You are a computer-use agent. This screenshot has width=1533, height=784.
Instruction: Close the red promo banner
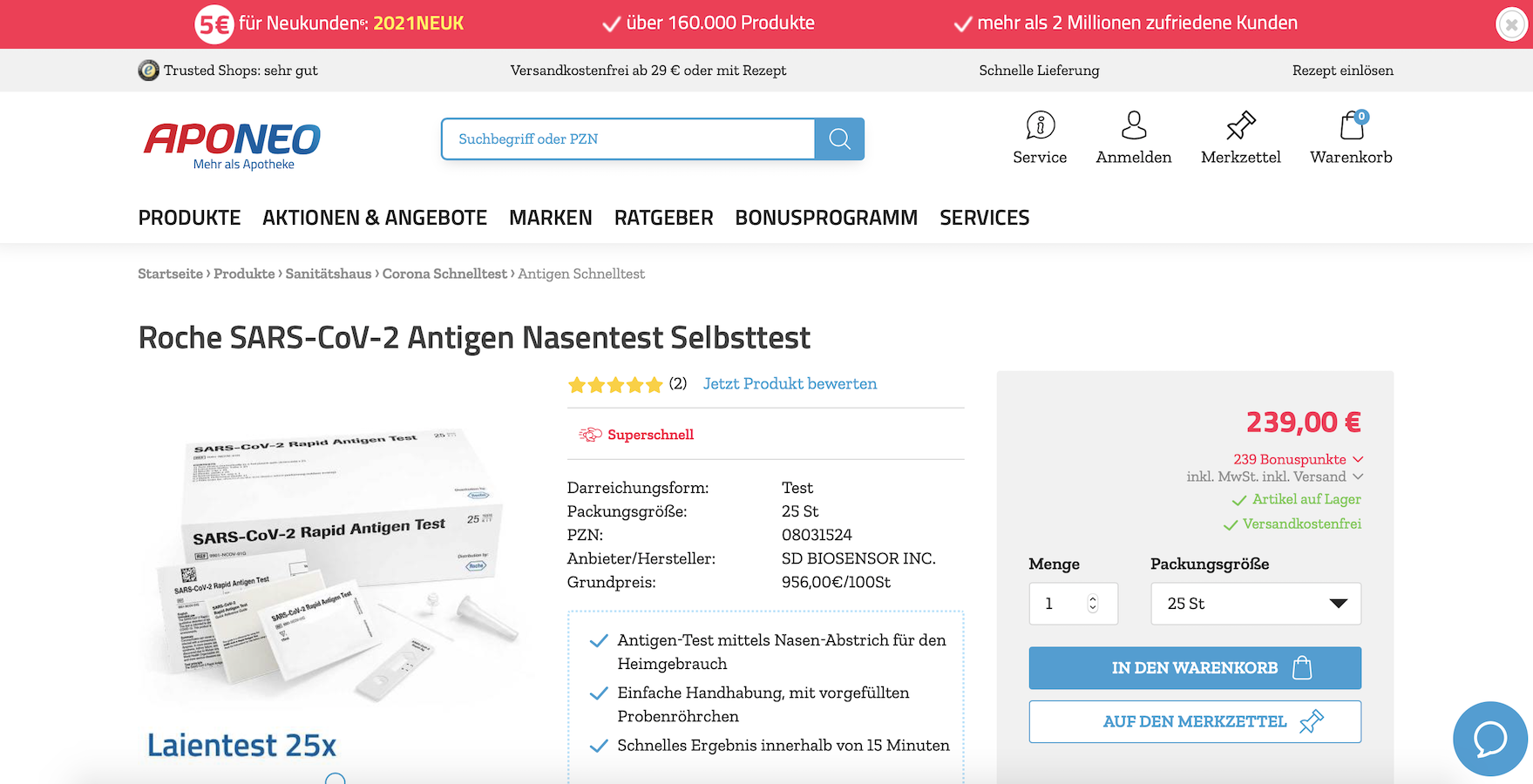[x=1511, y=24]
